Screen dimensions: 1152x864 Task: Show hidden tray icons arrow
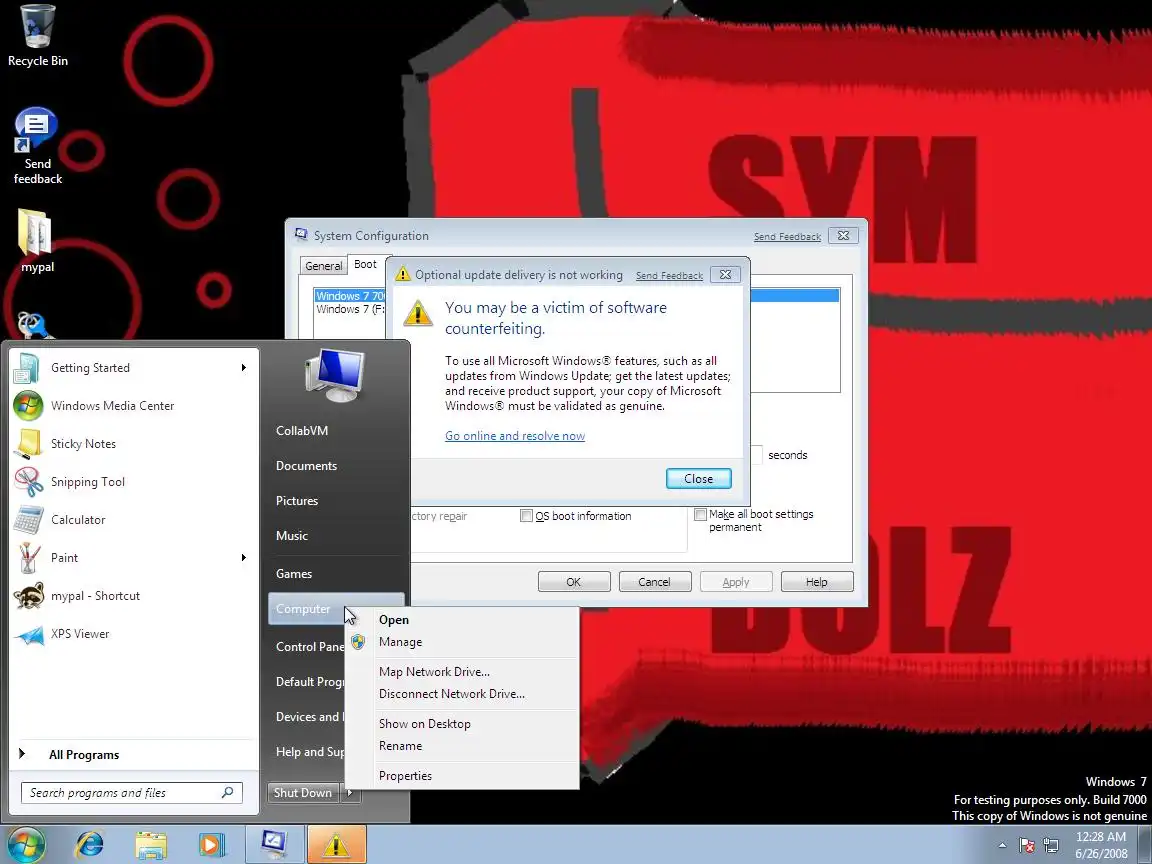click(x=1002, y=846)
